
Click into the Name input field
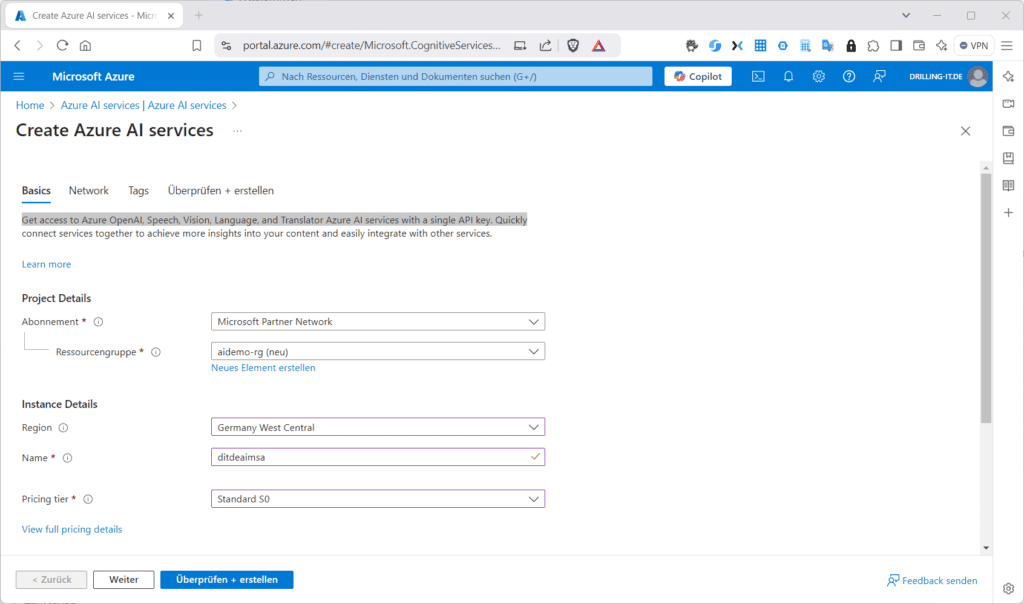click(x=377, y=457)
